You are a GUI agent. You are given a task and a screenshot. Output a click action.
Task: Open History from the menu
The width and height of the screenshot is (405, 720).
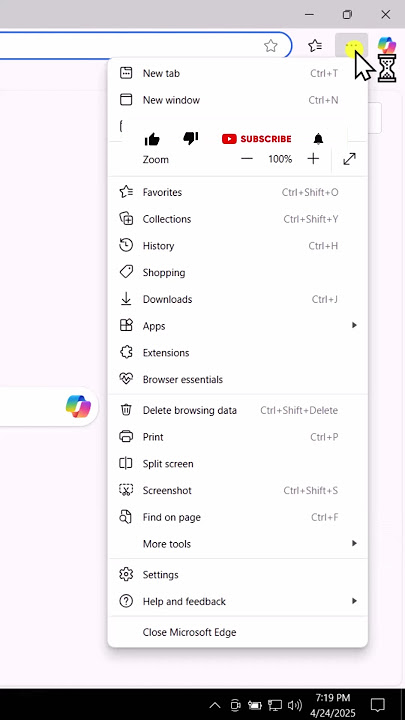point(237,246)
